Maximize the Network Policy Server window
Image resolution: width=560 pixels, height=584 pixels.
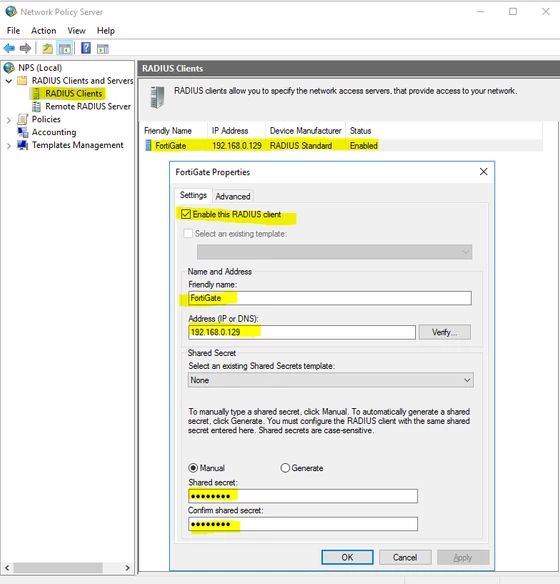point(513,12)
